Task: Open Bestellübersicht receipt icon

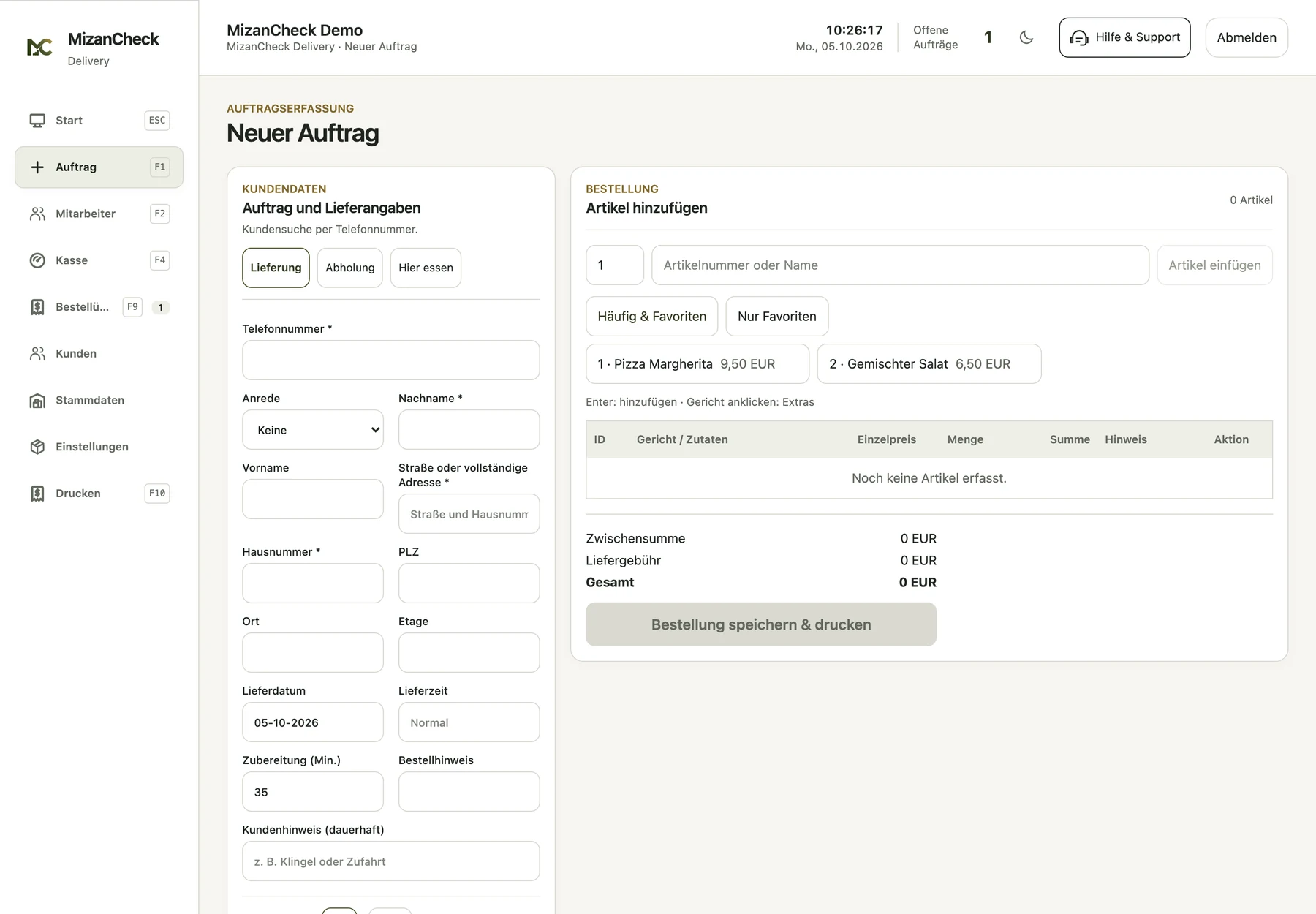Action: (x=37, y=307)
